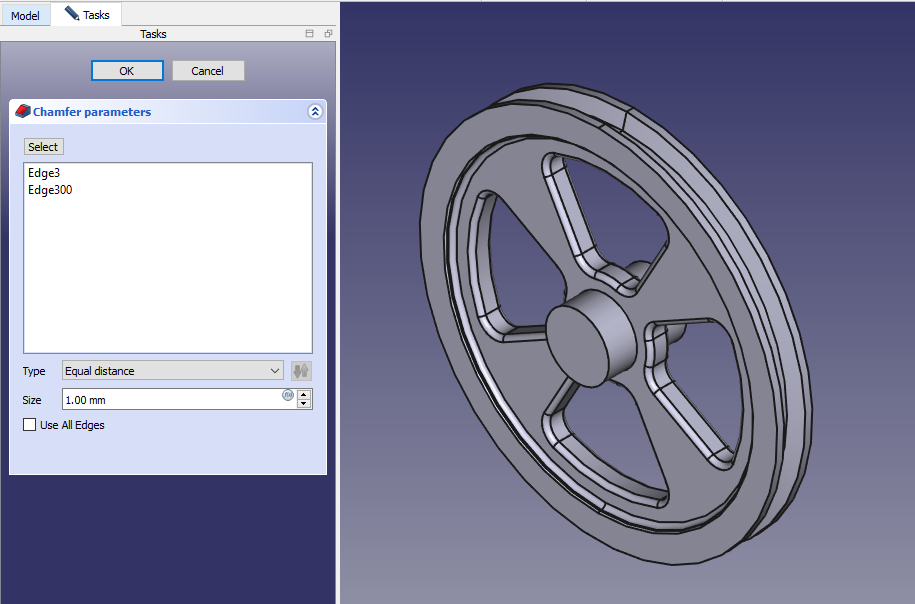
Task: Open the Type dropdown showing Equal distance
Action: click(x=173, y=371)
